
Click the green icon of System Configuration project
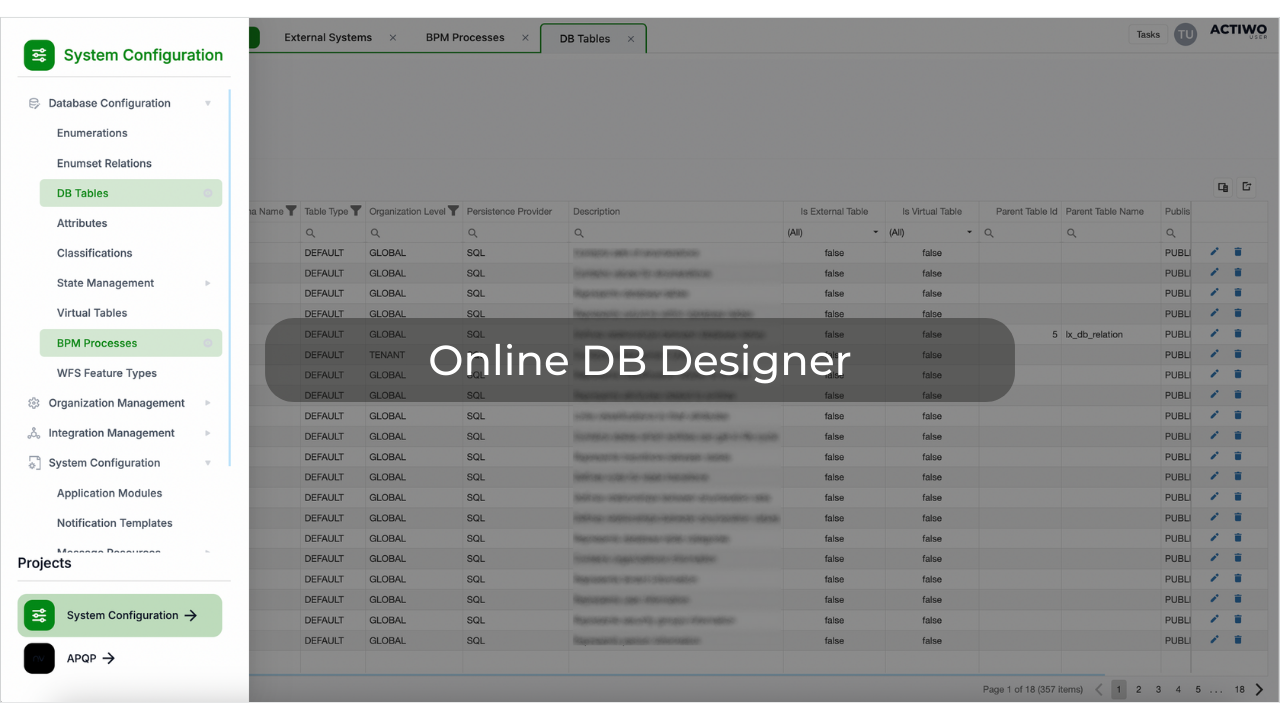[x=39, y=615]
